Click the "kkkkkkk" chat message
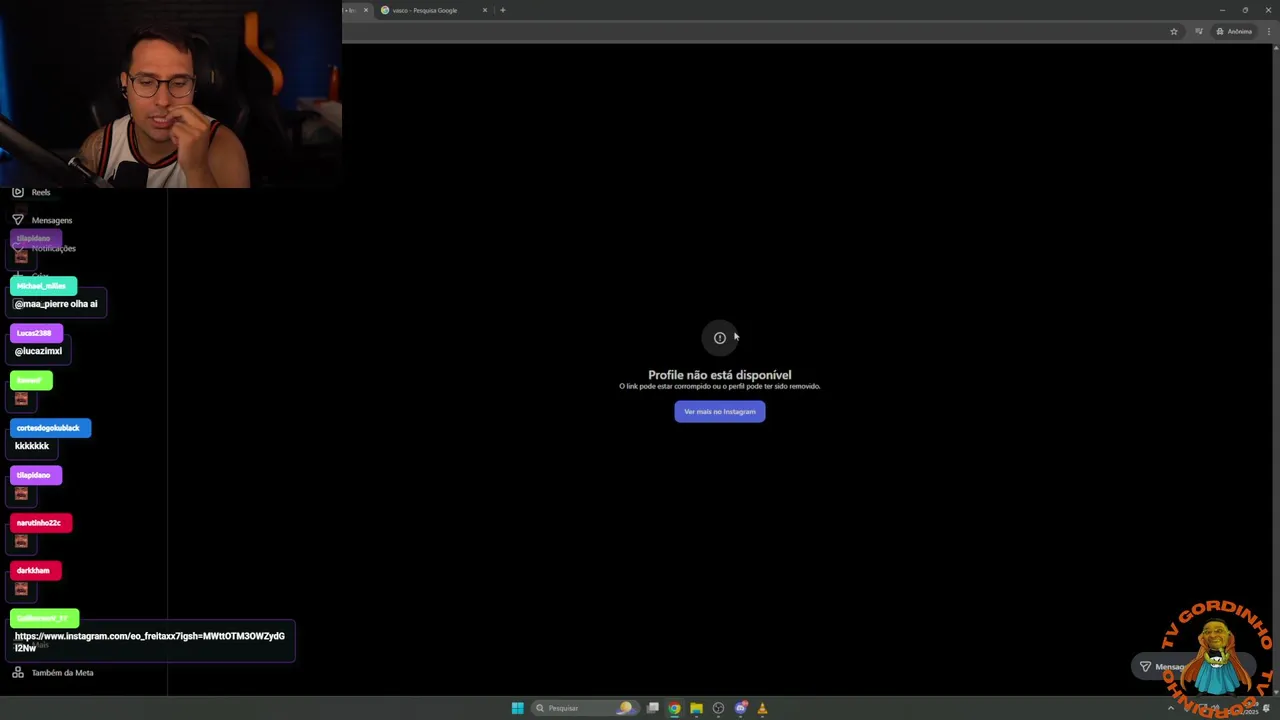This screenshot has height=720, width=1280. pyautogui.click(x=32, y=446)
